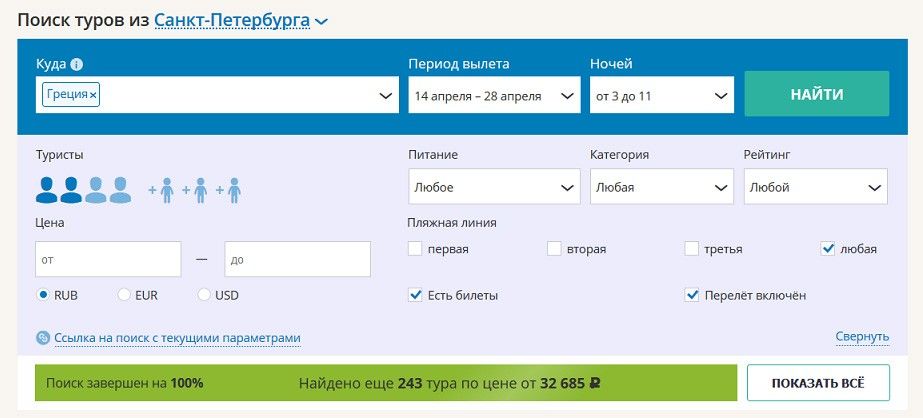Change departure city Санкт-Петербурга
This screenshot has height=418, width=923.
coord(232,21)
